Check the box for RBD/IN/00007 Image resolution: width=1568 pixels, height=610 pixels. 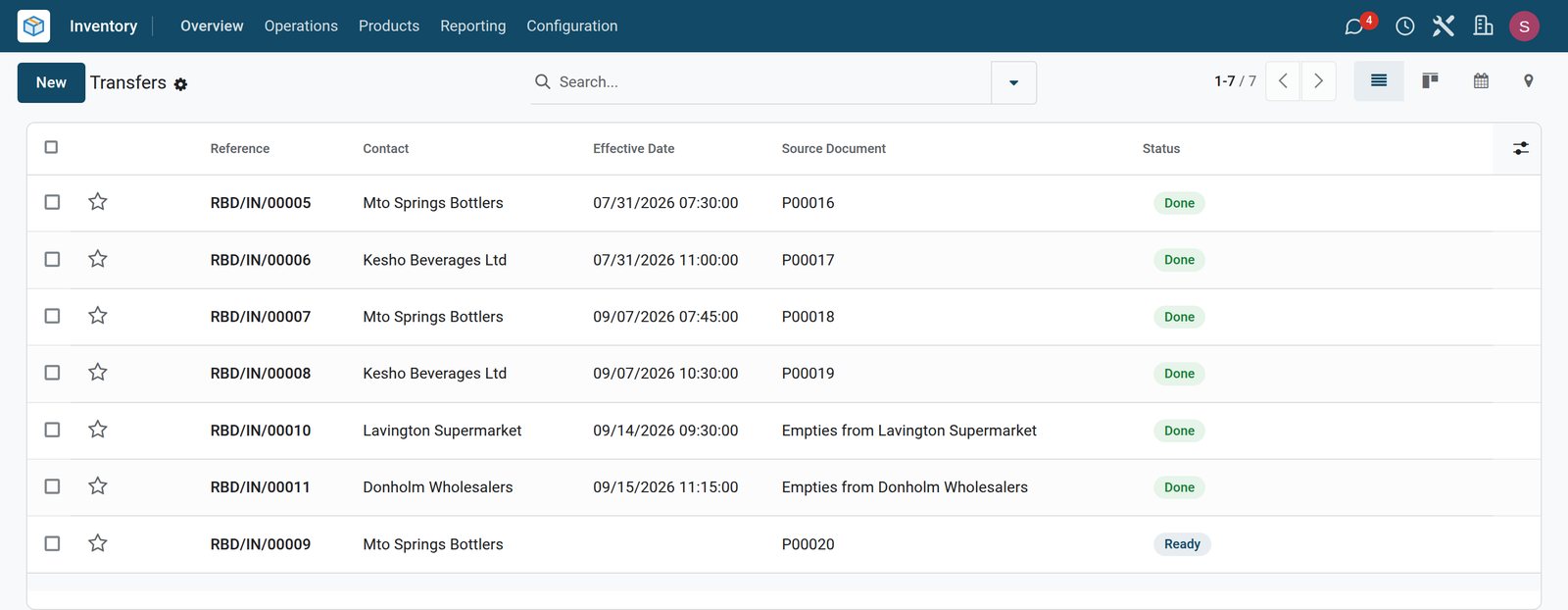tap(52, 316)
